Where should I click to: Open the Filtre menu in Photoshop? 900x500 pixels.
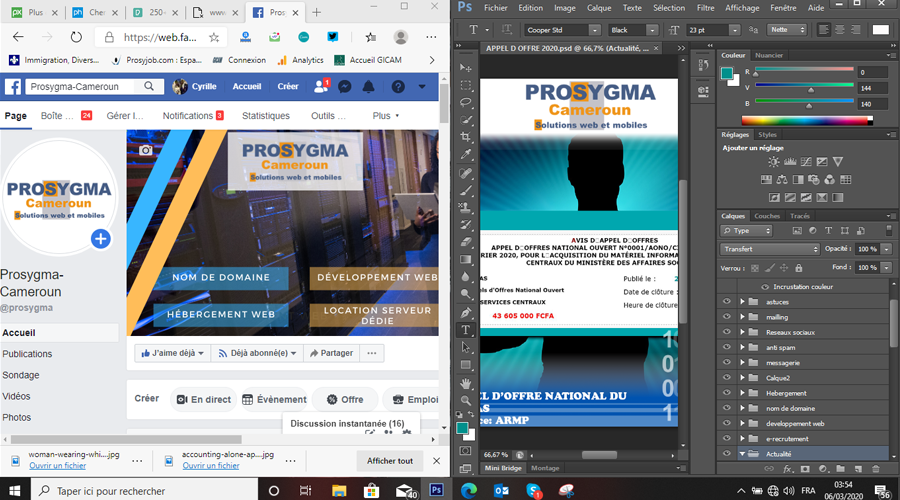click(x=705, y=8)
